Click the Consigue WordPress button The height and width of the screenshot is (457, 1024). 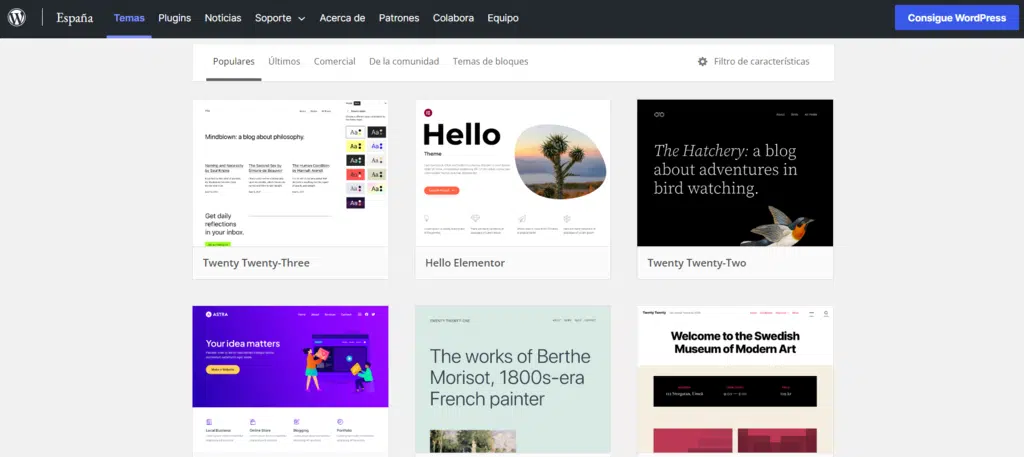point(957,18)
